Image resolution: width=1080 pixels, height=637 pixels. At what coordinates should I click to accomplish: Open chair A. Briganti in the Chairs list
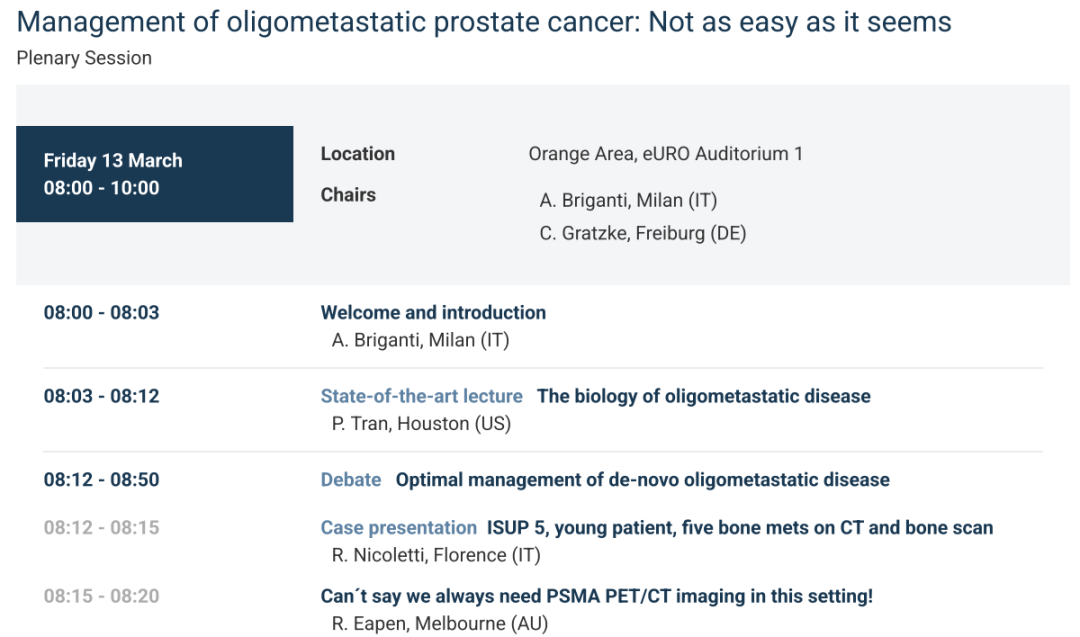pos(628,200)
